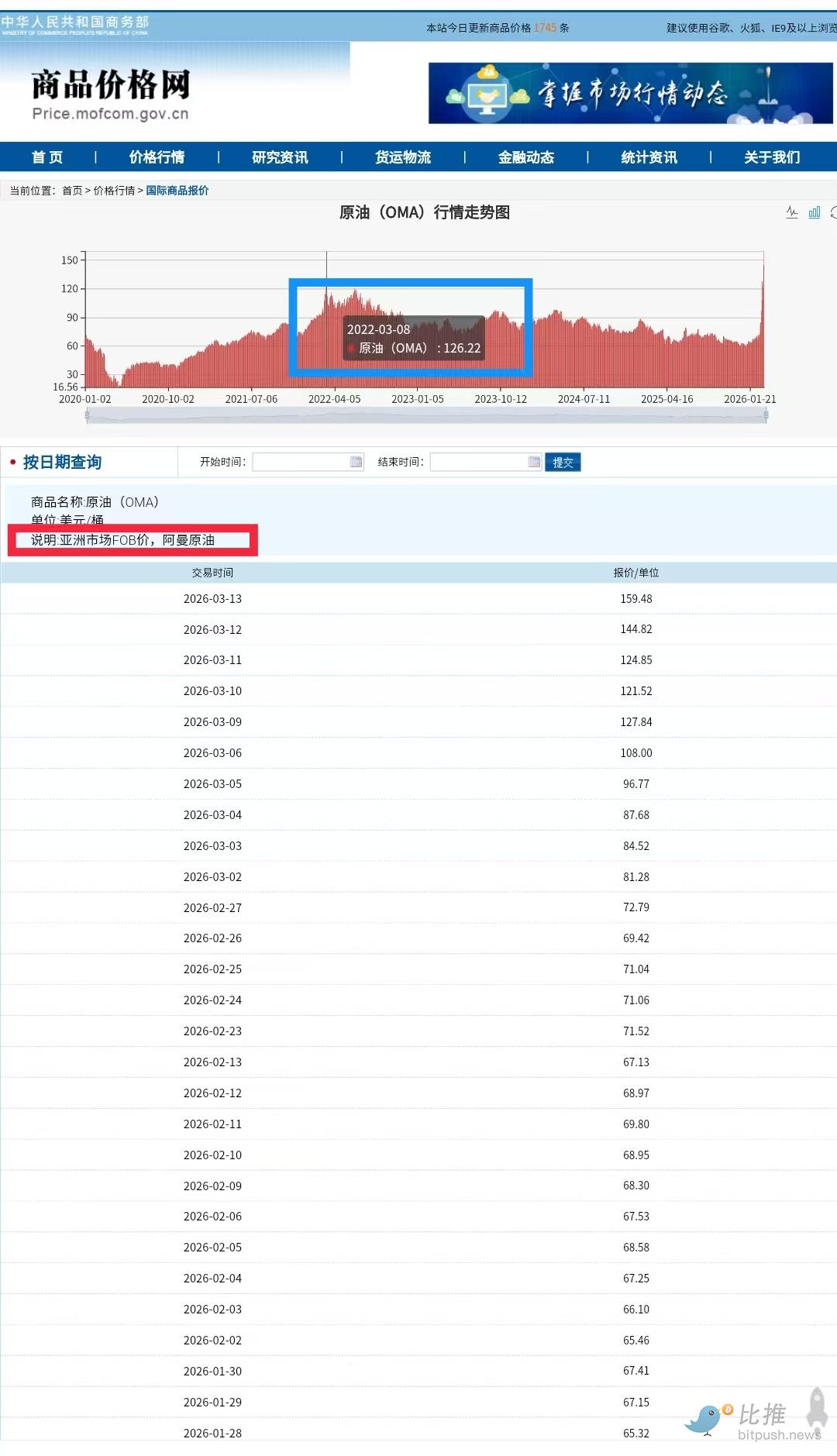This screenshot has width=837, height=1456.
Task: Click the chart restore icon
Action: (x=833, y=212)
